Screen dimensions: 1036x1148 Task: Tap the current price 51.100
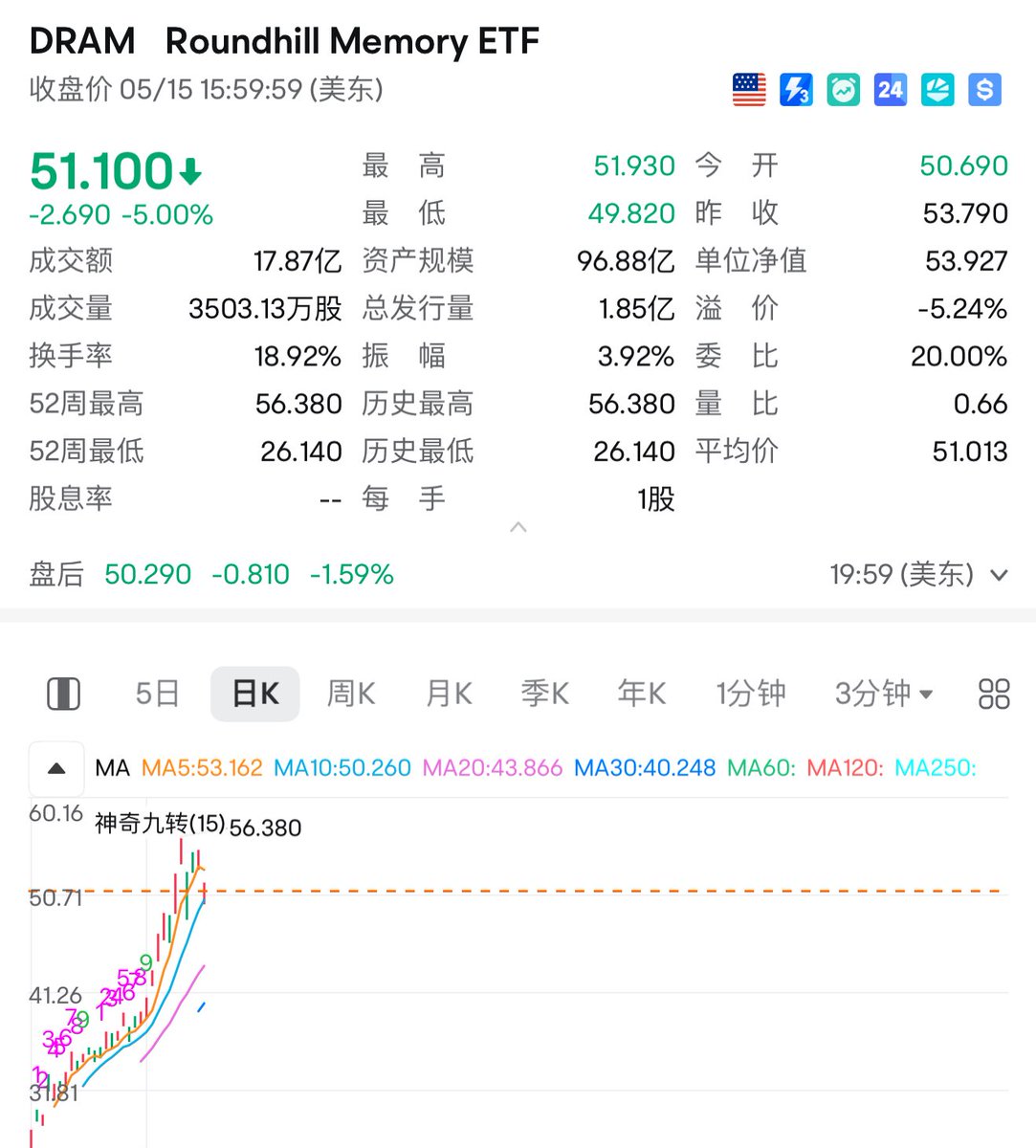click(x=101, y=172)
